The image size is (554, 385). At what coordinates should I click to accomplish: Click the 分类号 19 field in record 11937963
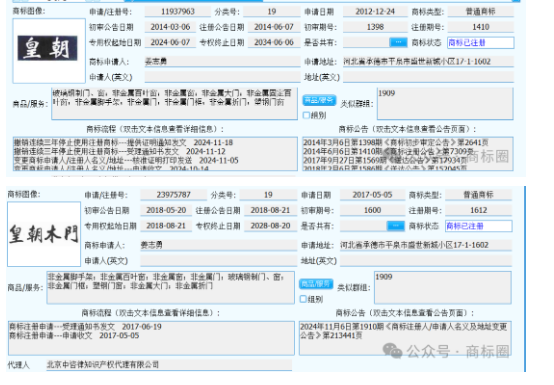point(272,12)
